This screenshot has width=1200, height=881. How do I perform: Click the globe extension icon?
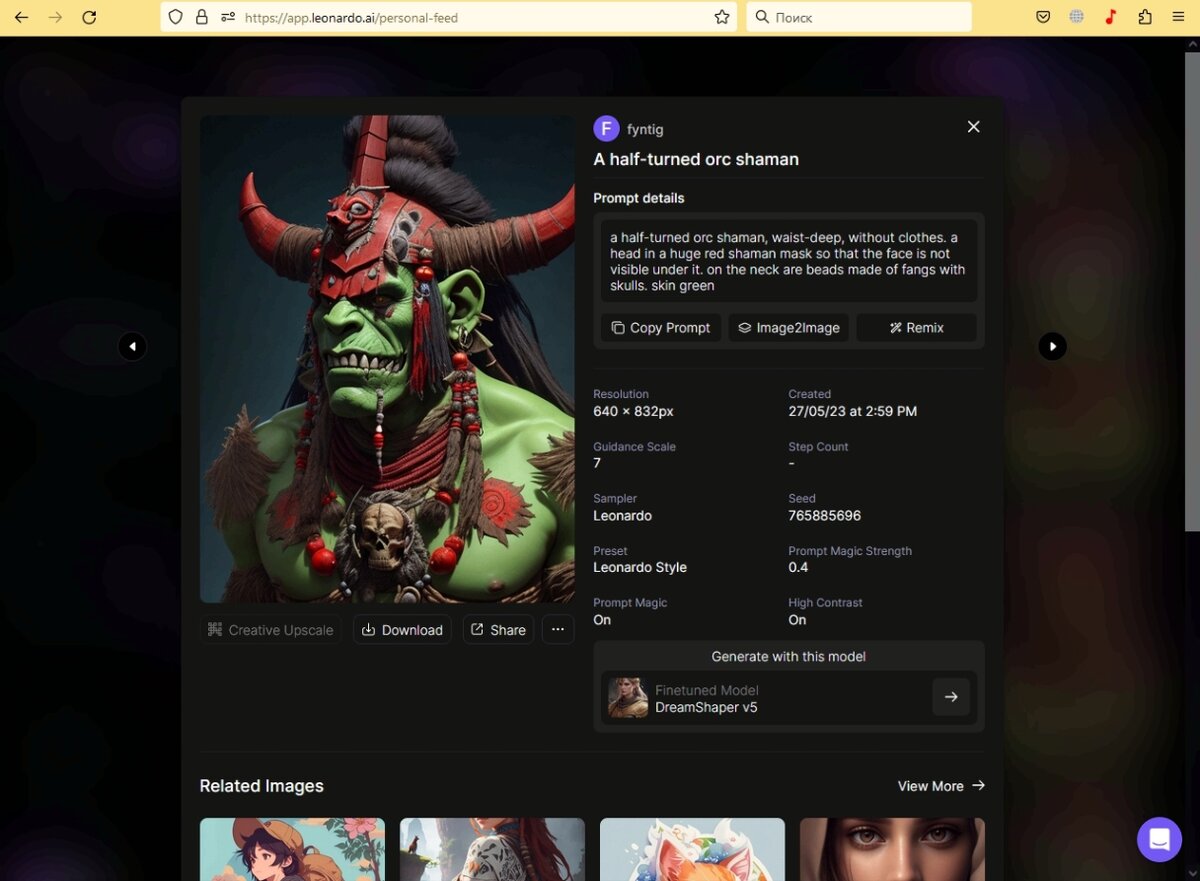coord(1077,17)
